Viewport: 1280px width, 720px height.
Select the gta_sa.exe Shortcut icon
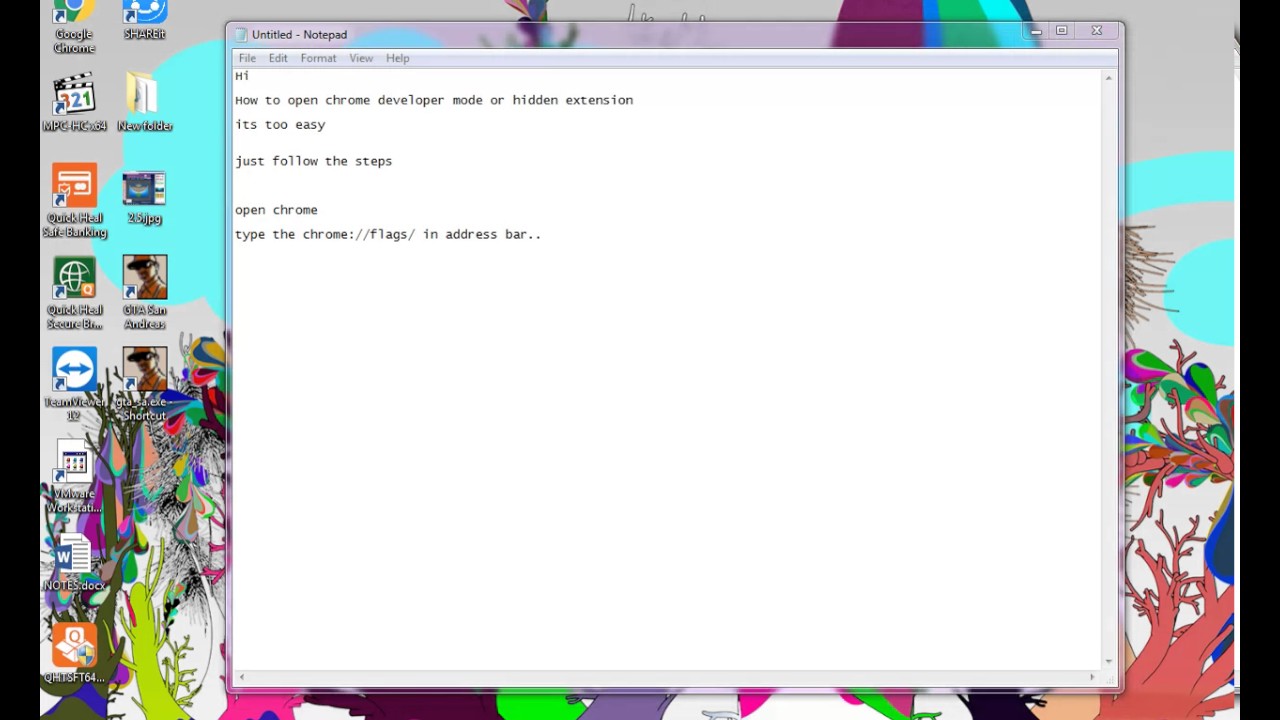145,385
